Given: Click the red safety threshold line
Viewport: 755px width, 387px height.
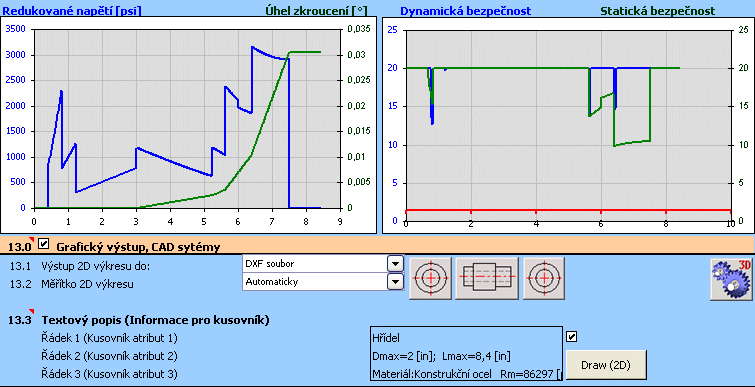Looking at the screenshot, I should 568,210.
